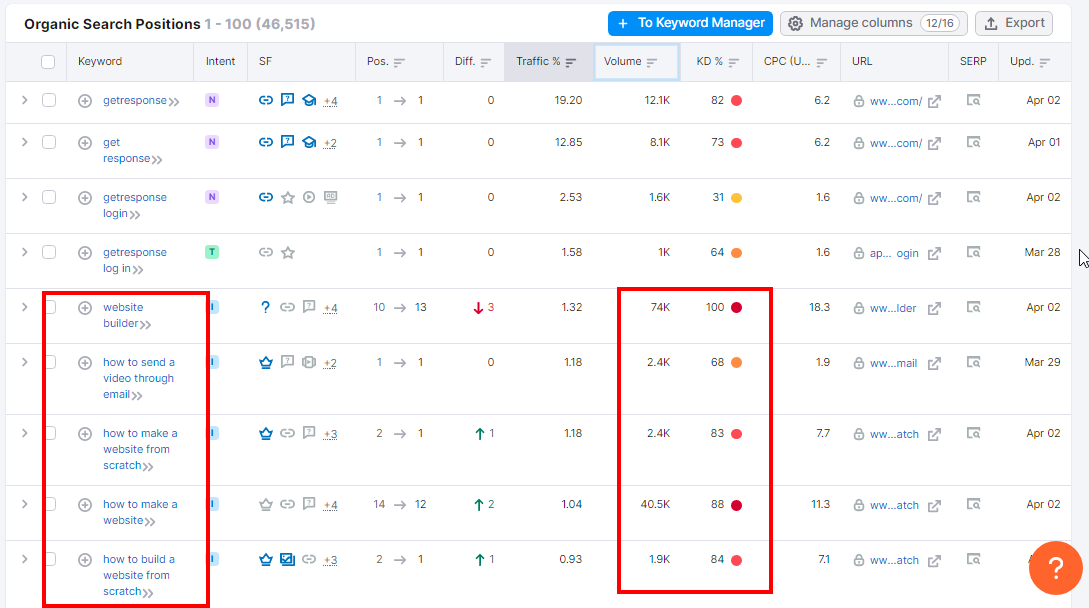Click sort icon in KD % column header

pyautogui.click(x=733, y=62)
